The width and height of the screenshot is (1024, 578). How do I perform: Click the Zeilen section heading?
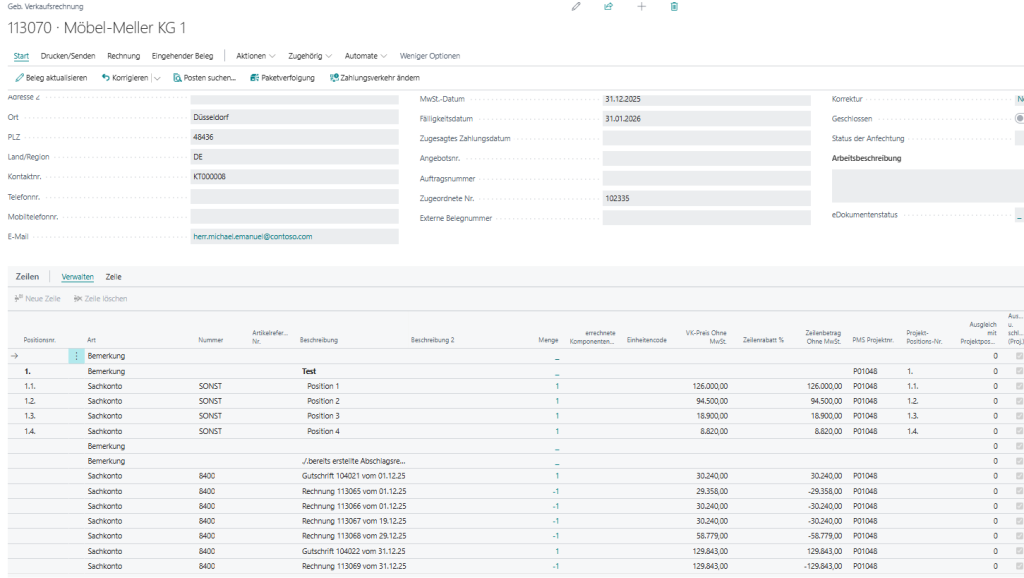(27, 277)
